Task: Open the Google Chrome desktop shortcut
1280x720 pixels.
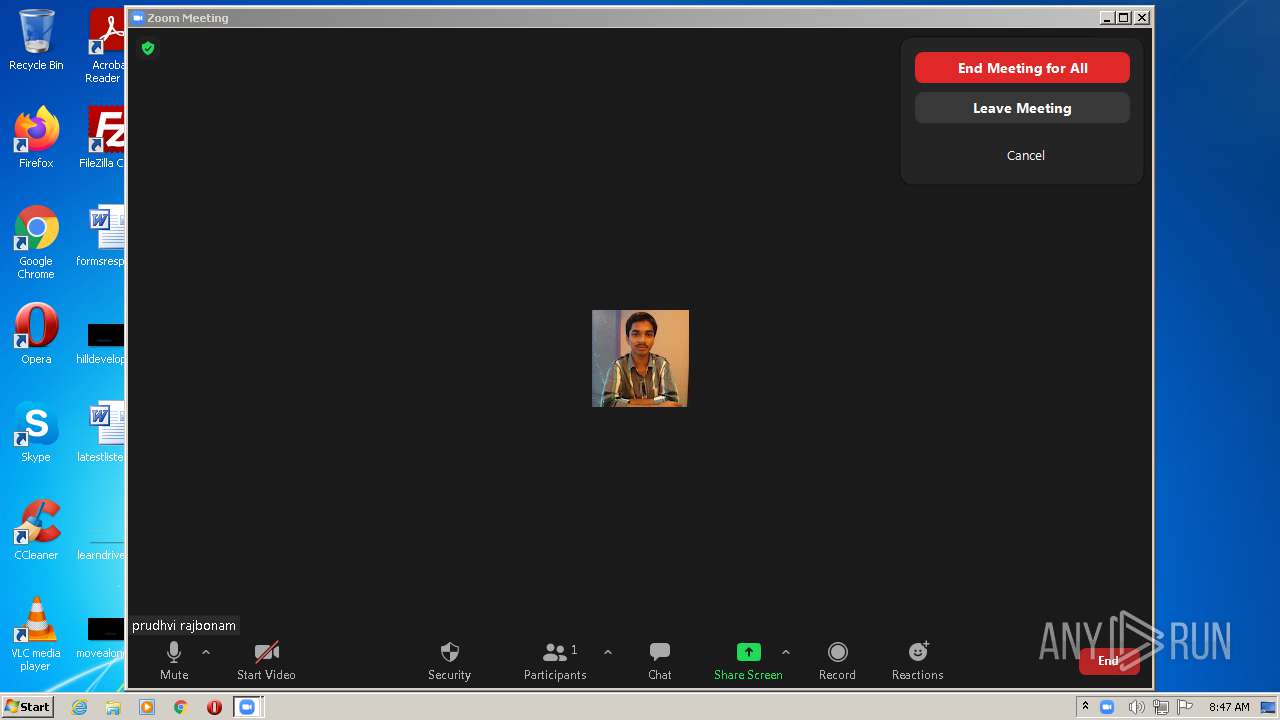Action: (36, 242)
